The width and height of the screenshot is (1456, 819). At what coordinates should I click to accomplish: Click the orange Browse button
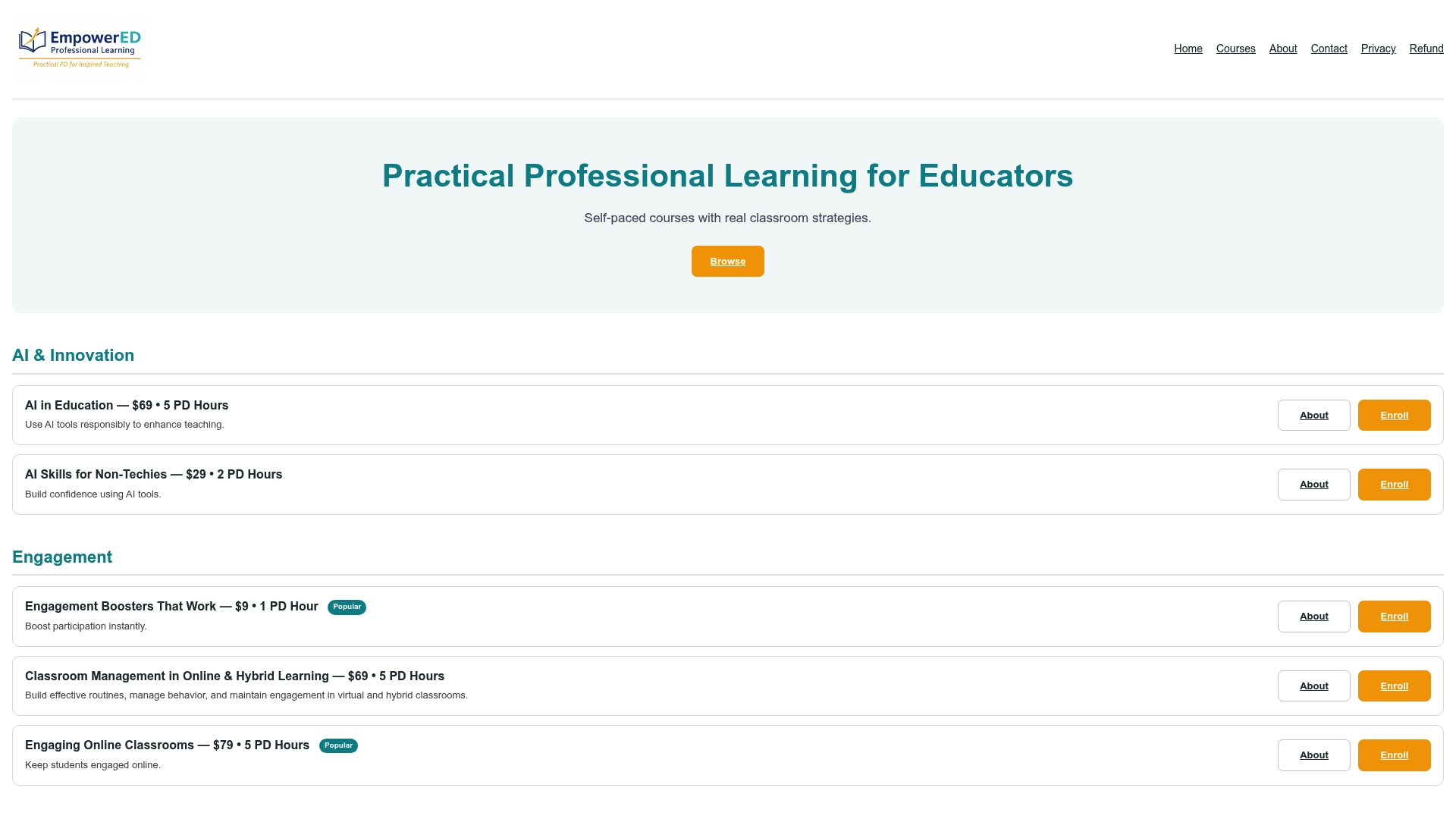pyautogui.click(x=728, y=262)
